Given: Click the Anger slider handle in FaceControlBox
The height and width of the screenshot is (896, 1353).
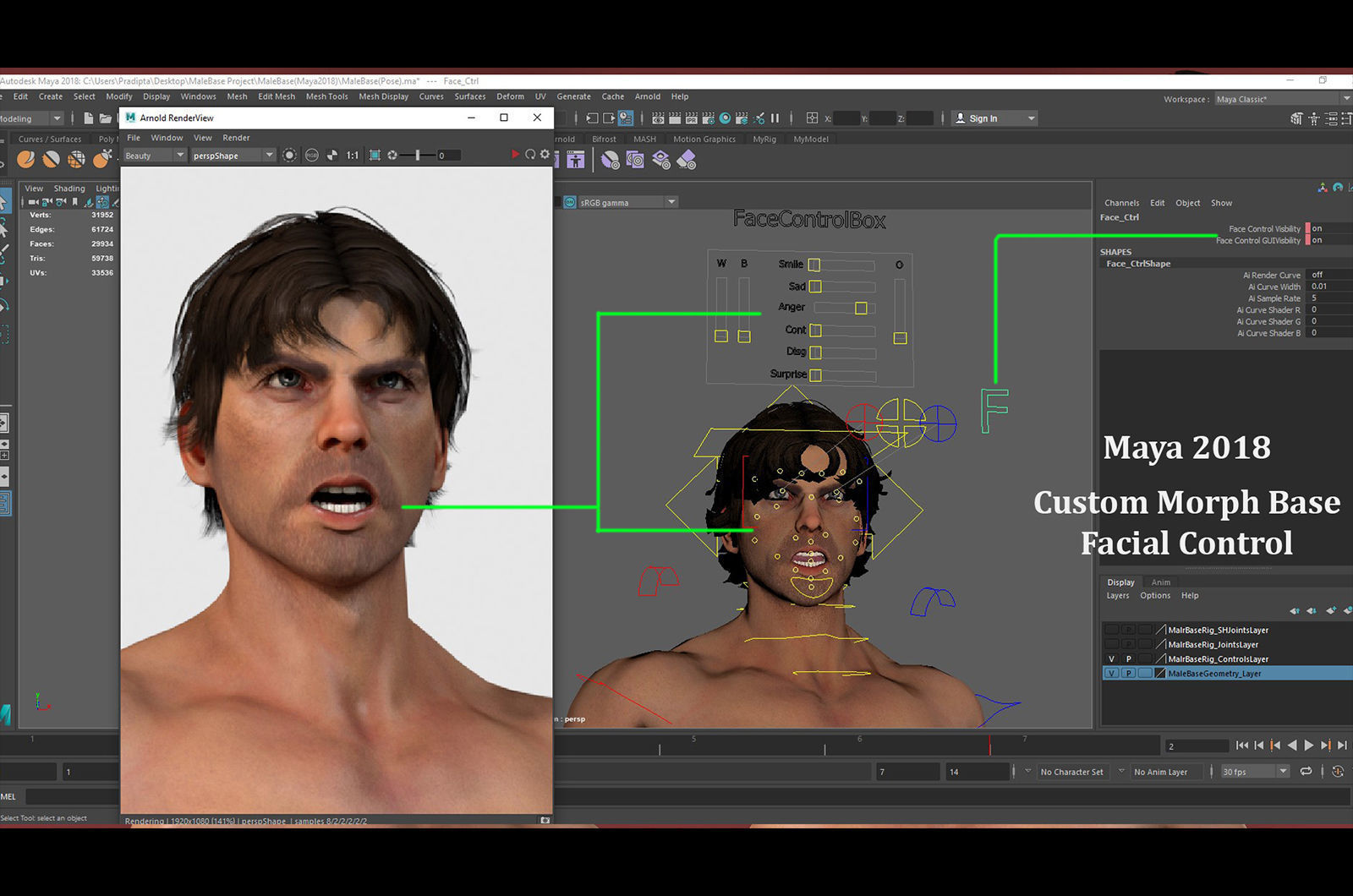Looking at the screenshot, I should [861, 308].
